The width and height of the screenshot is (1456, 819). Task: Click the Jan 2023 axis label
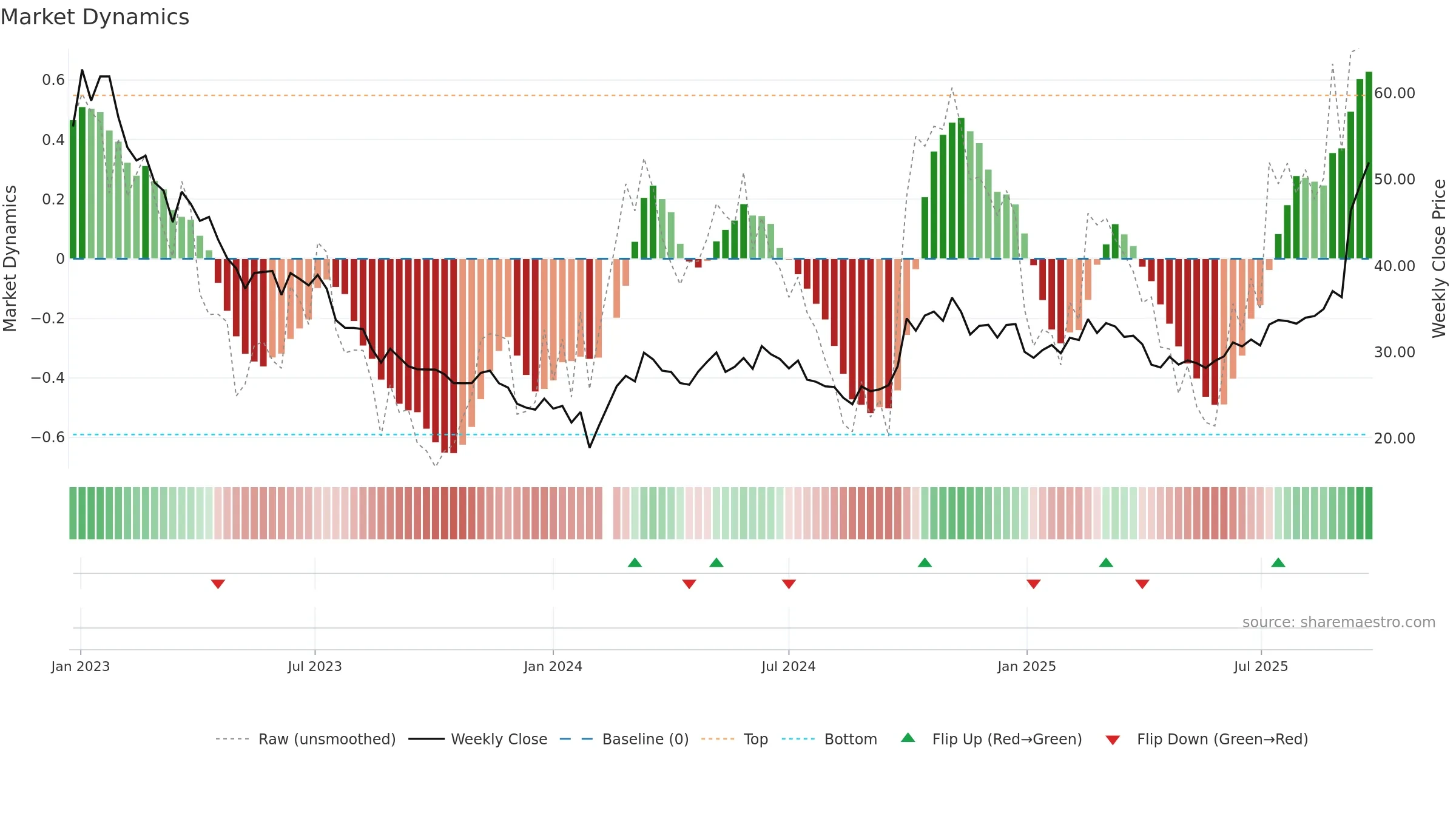point(81,666)
